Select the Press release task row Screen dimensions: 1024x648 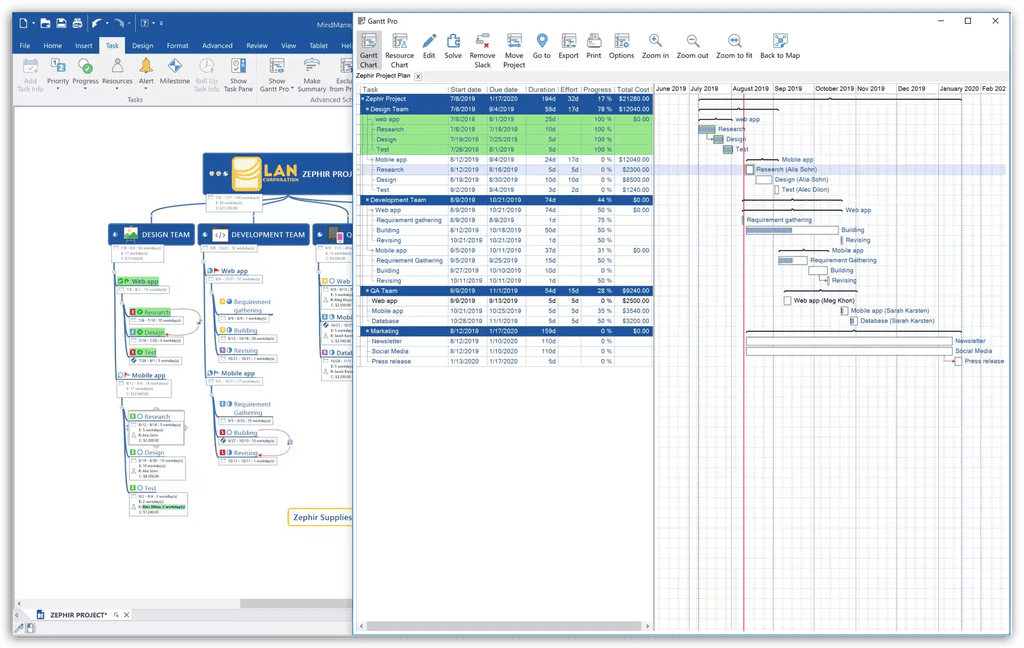coord(505,361)
